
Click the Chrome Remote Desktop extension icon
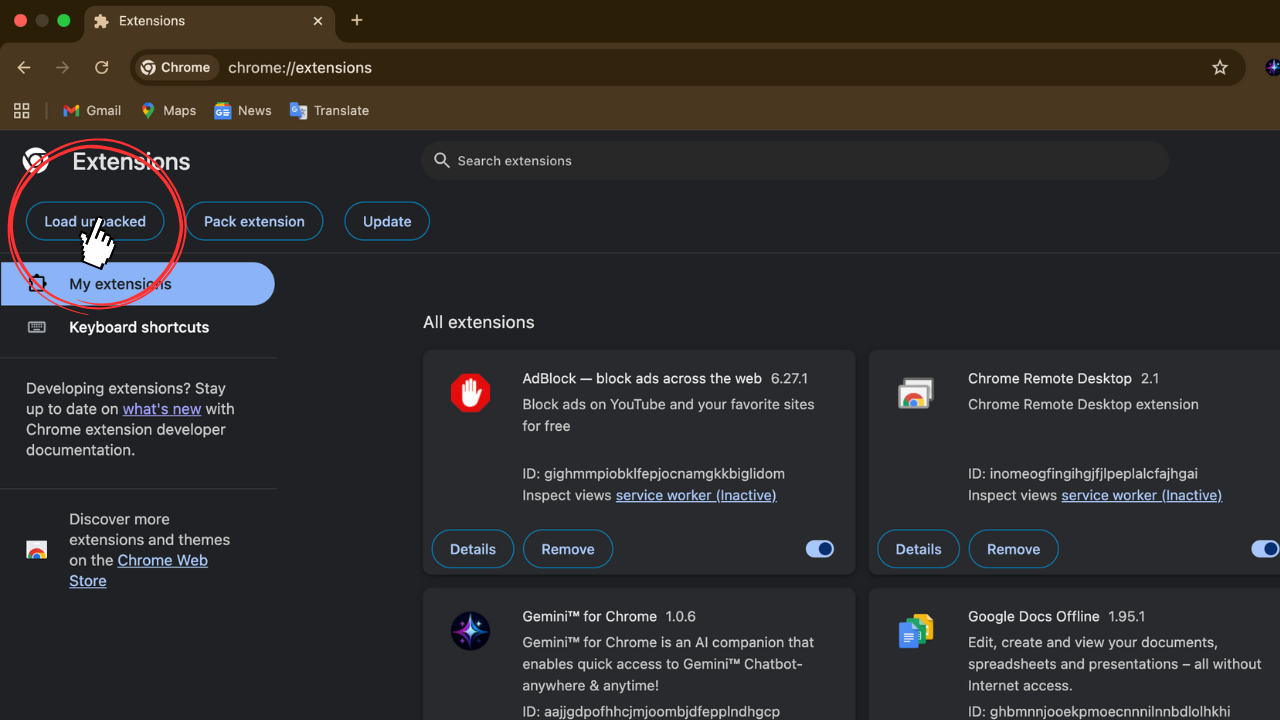pyautogui.click(x=916, y=392)
